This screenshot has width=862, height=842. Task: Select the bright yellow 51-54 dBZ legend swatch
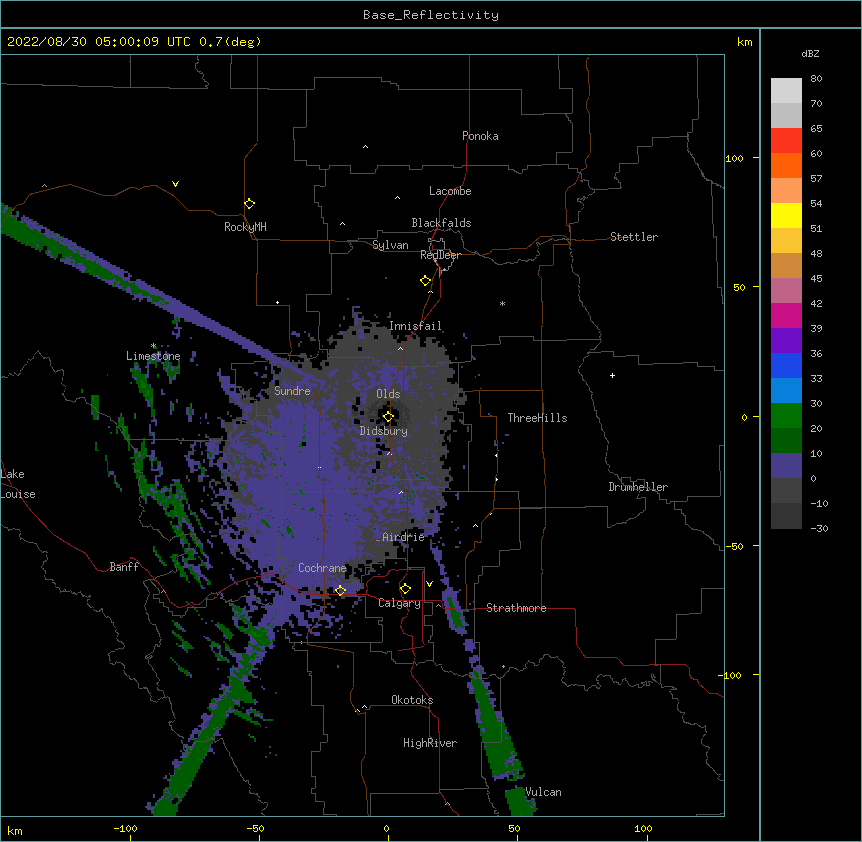pos(786,215)
